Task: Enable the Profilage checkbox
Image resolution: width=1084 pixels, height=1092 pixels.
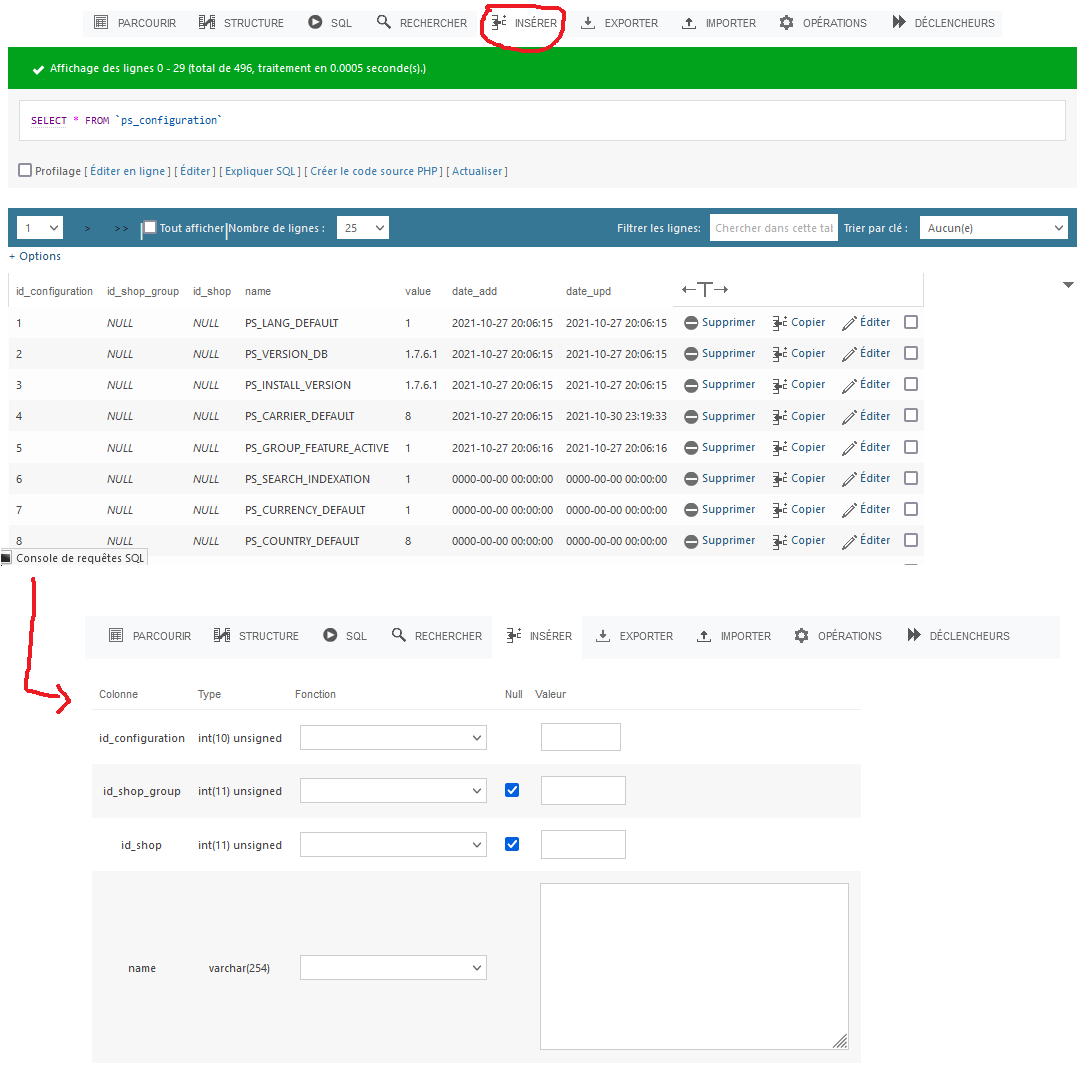Action: pyautogui.click(x=25, y=170)
